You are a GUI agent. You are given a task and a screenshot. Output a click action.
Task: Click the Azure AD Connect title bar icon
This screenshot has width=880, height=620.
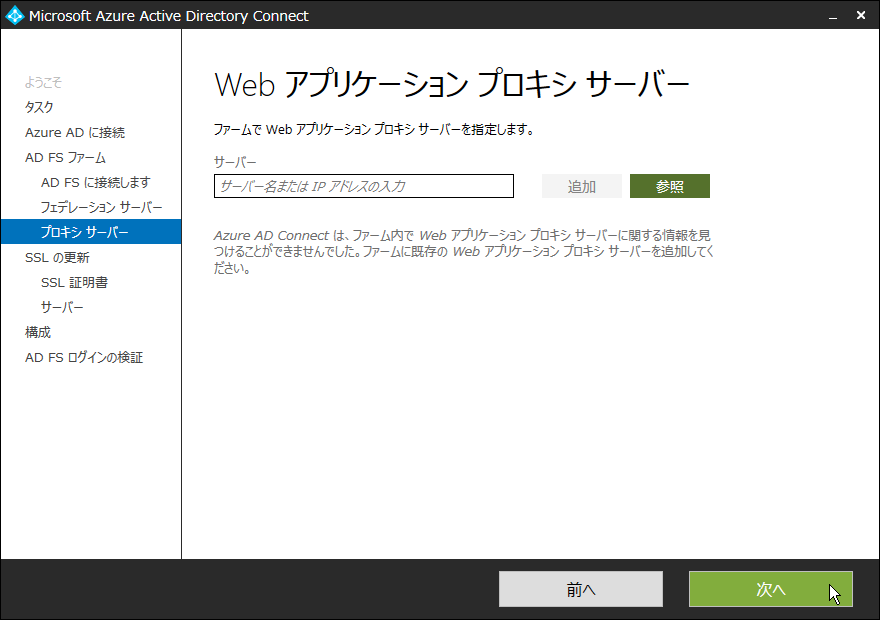[14, 15]
